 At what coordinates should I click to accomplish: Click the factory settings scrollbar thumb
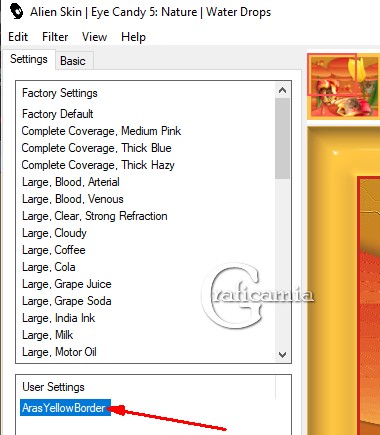click(282, 138)
